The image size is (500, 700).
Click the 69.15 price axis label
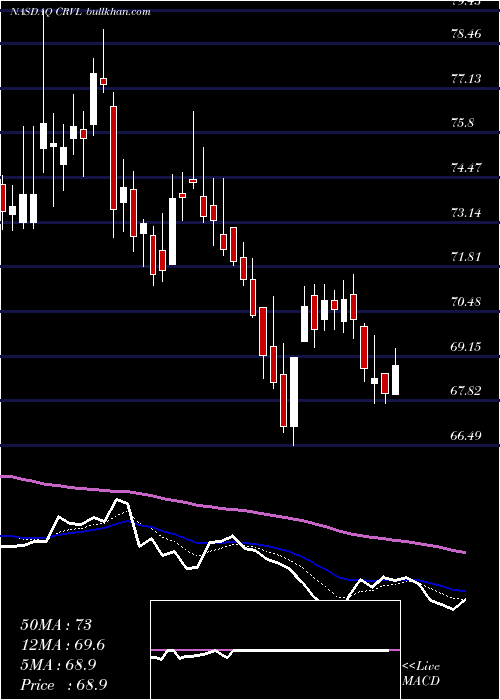[467, 346]
